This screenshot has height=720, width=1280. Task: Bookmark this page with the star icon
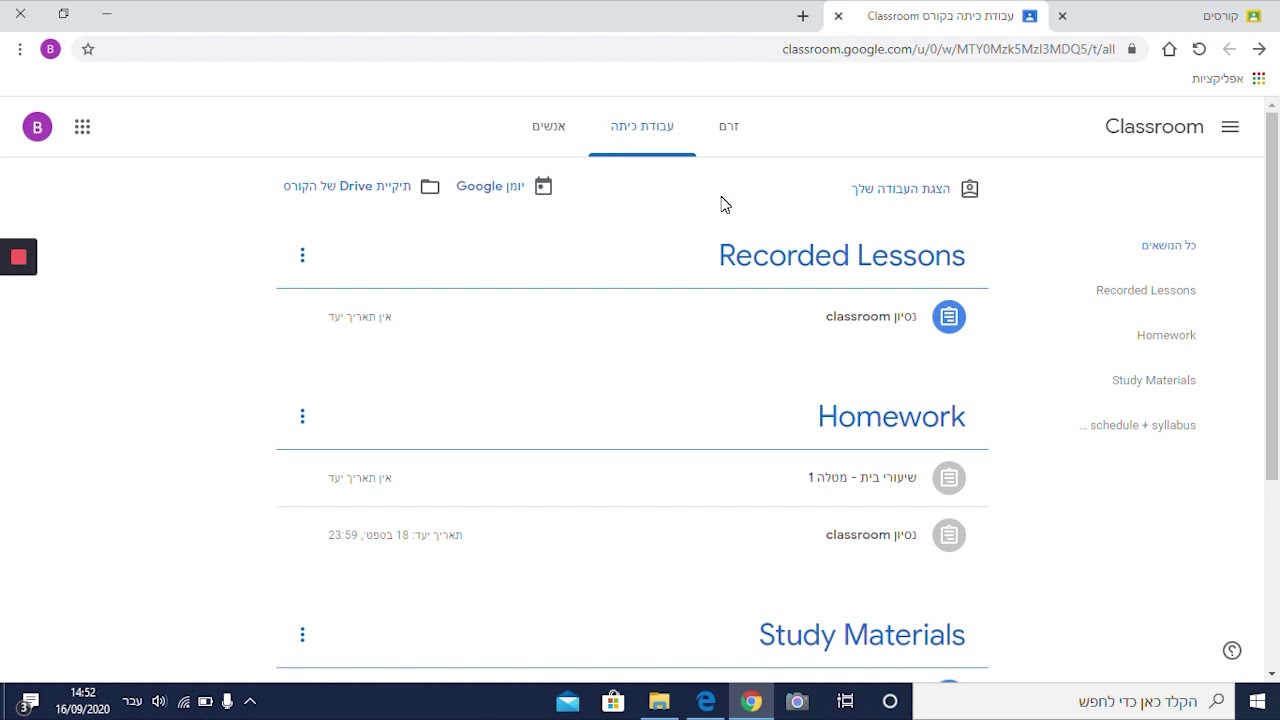(88, 49)
